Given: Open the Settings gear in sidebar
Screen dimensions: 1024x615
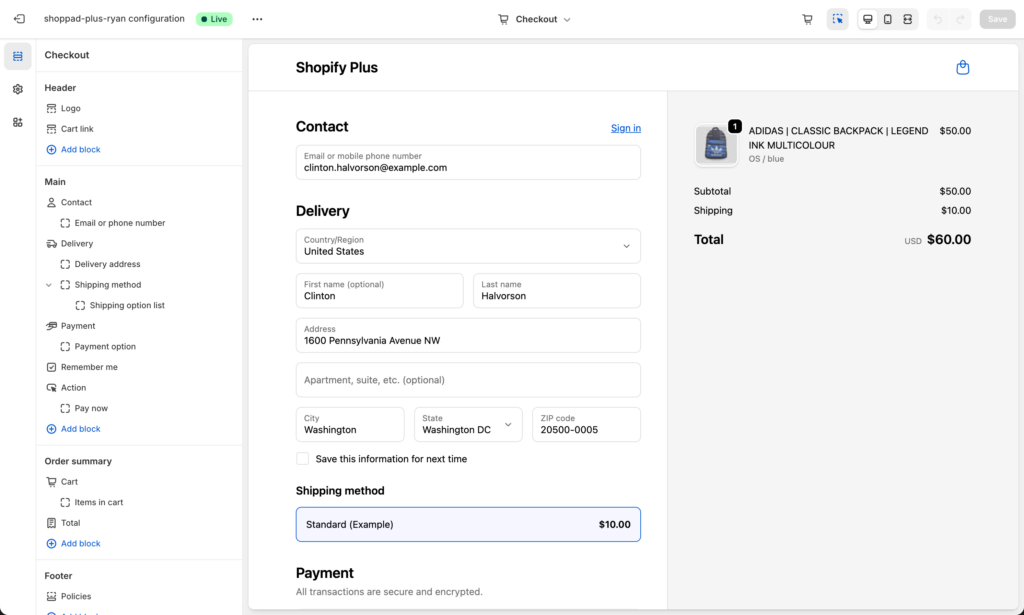Looking at the screenshot, I should point(18,89).
